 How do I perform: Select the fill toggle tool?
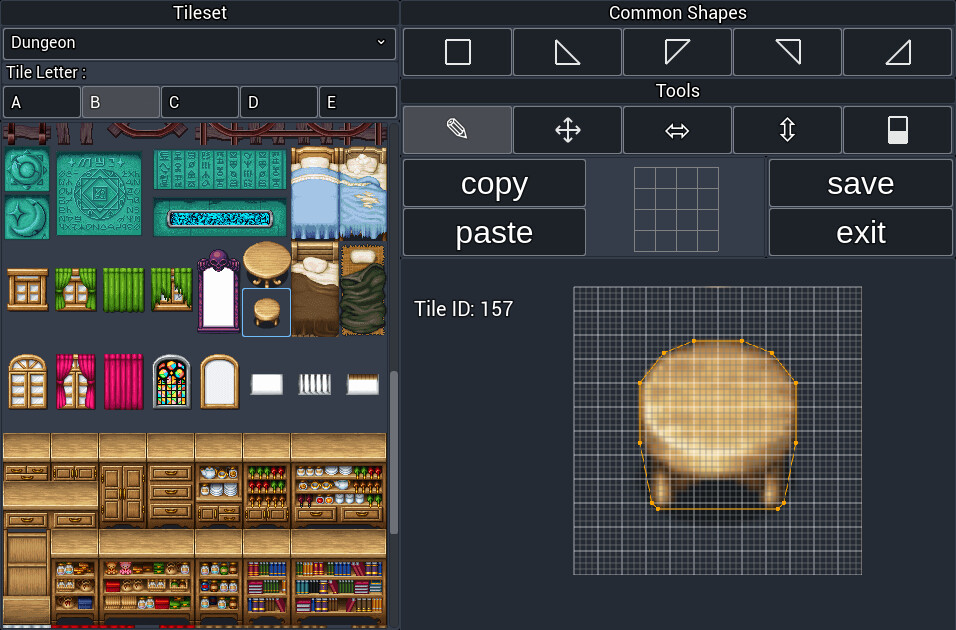897,129
